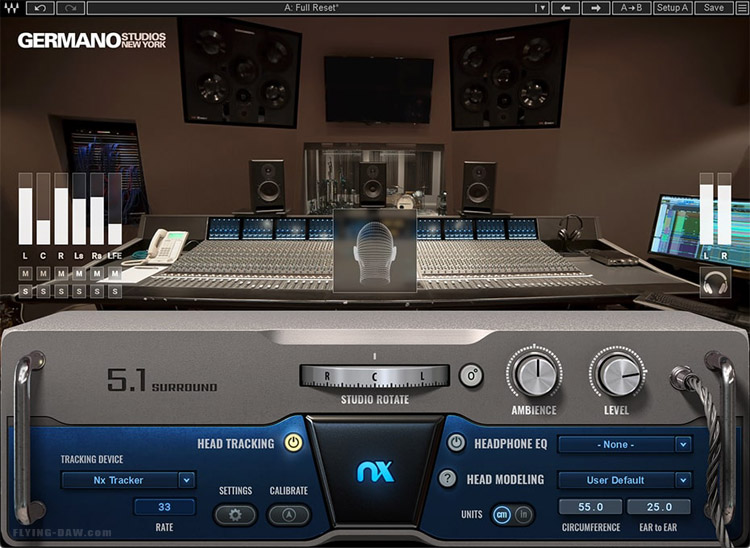Load next preset with right arrow
Screen dimensions: 750x548
[596, 8]
